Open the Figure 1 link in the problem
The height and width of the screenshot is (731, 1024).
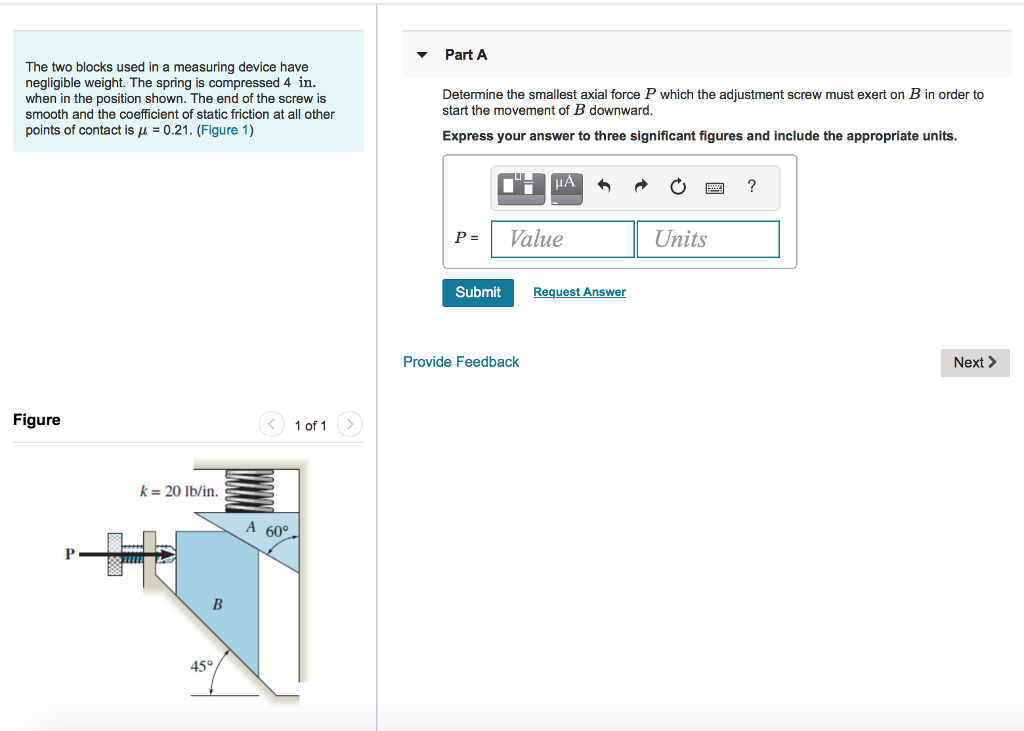pos(224,129)
